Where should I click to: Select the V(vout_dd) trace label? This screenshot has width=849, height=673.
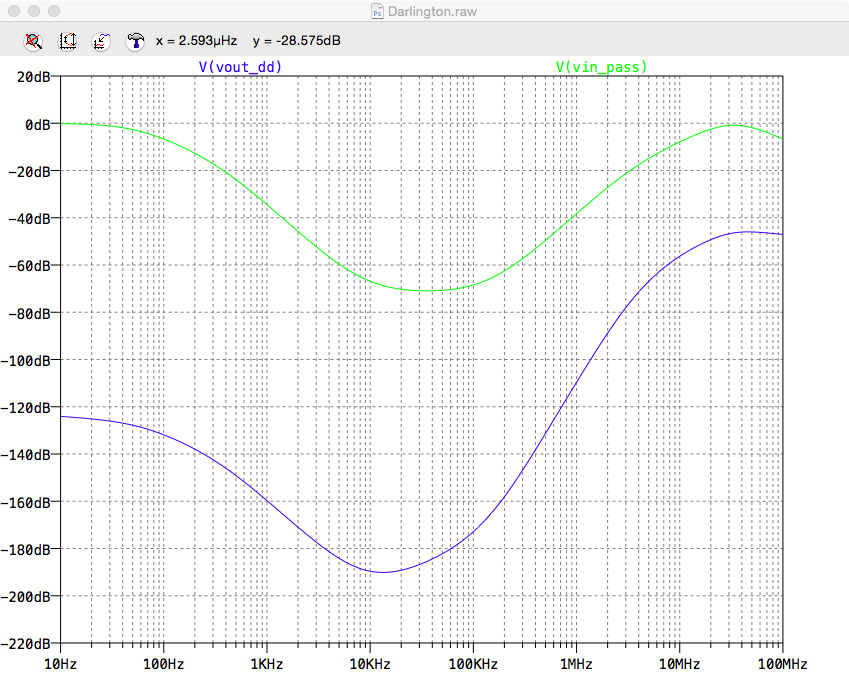click(240, 67)
